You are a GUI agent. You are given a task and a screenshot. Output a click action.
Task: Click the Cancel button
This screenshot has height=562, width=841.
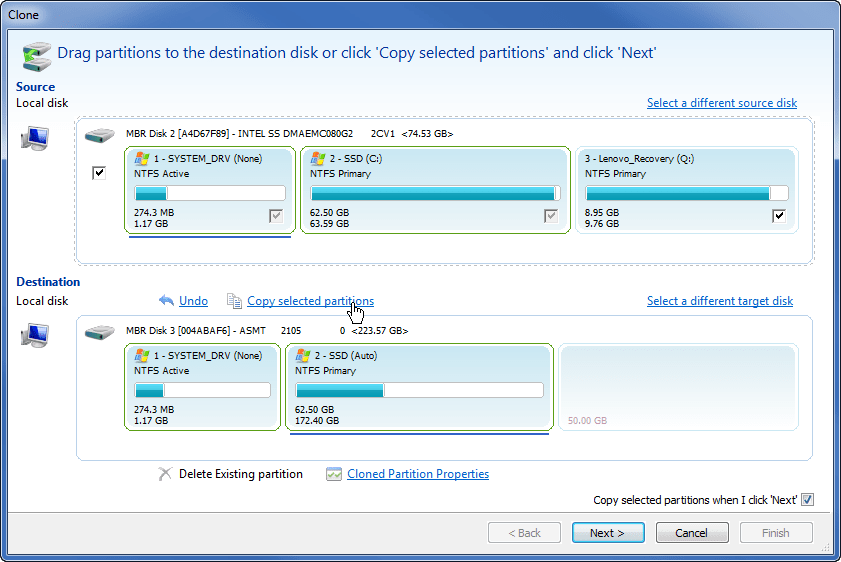(692, 533)
